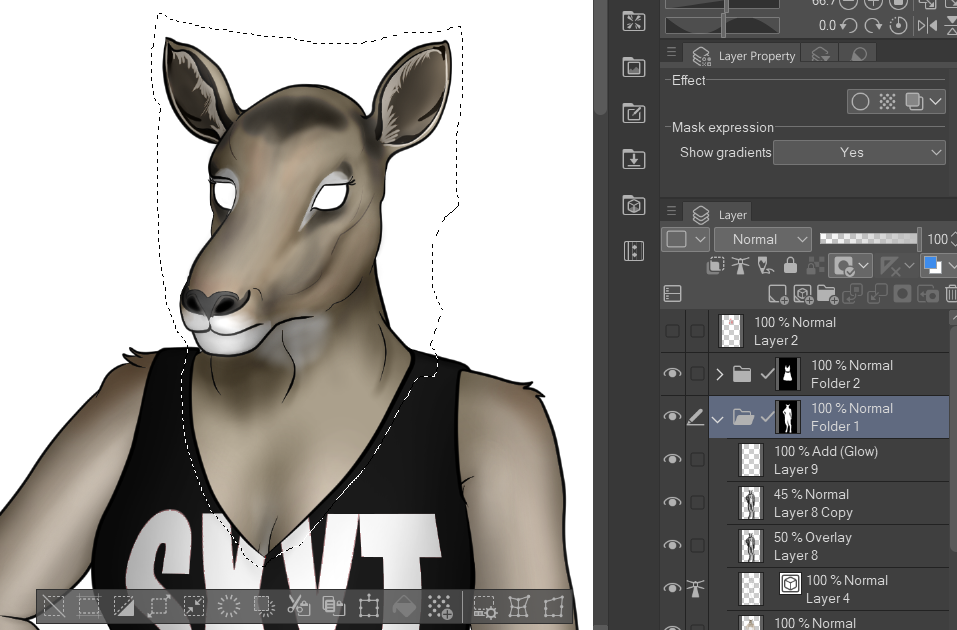Invert the selected area via launcher icon

click(124, 606)
